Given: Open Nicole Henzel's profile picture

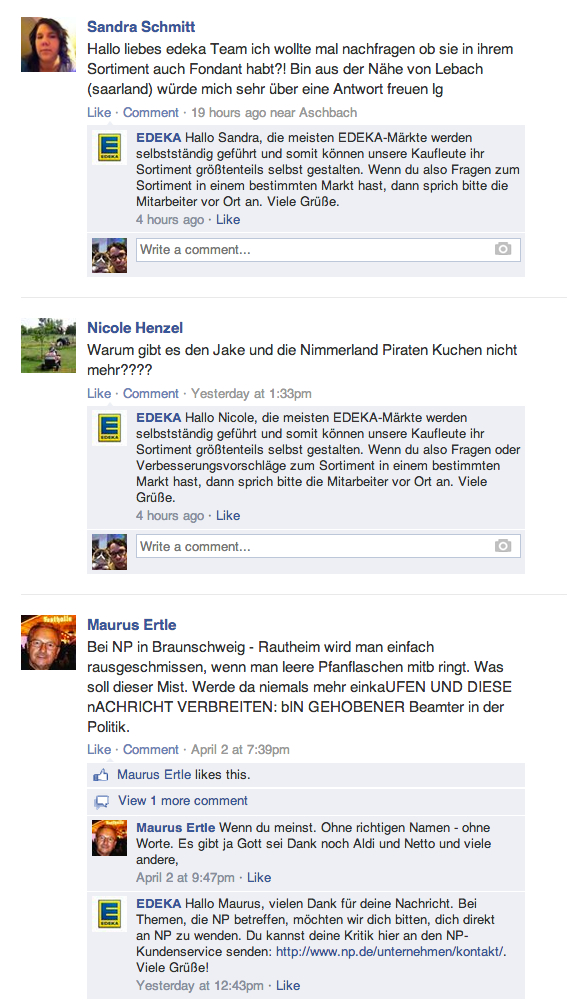Looking at the screenshot, I should pyautogui.click(x=48, y=345).
